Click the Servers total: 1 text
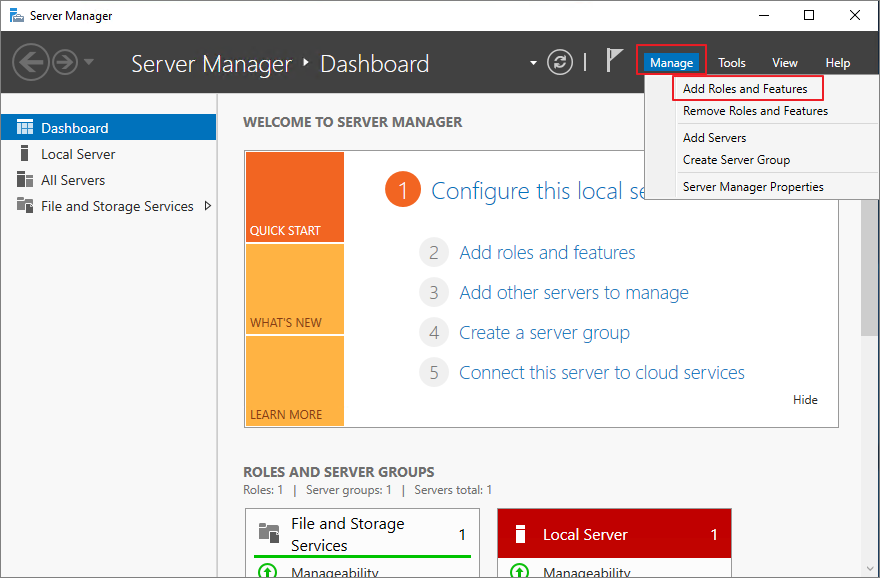 [453, 490]
